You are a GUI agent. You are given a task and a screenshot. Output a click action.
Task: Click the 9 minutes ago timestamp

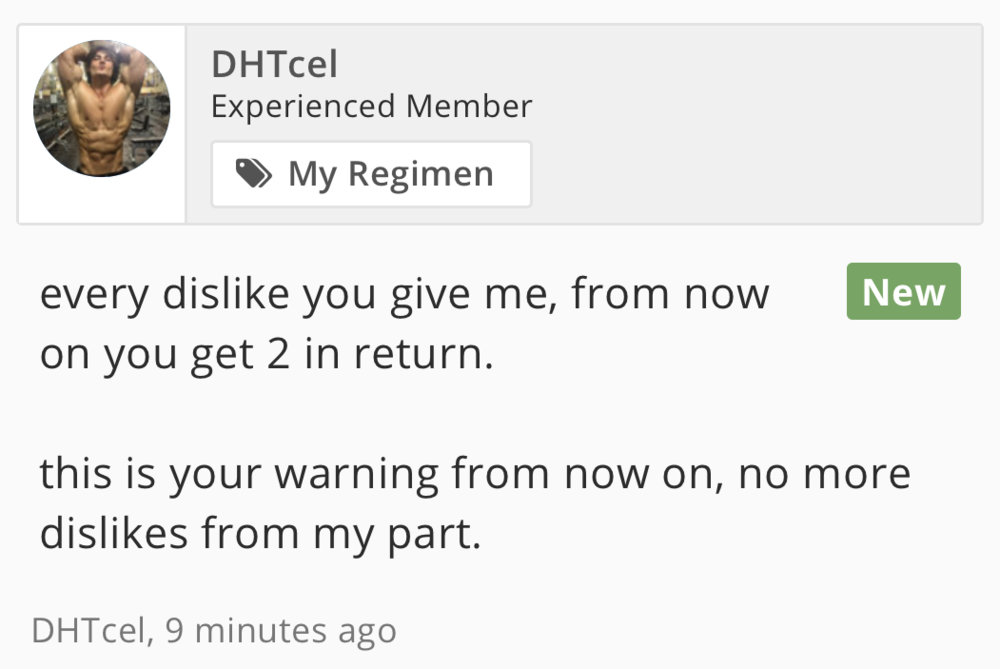[281, 630]
